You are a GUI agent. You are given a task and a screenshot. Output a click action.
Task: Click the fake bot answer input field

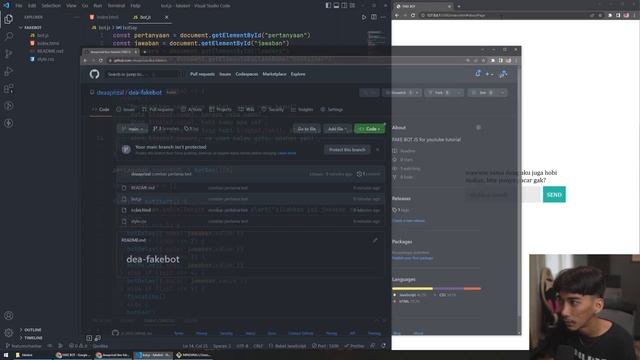pos(503,195)
